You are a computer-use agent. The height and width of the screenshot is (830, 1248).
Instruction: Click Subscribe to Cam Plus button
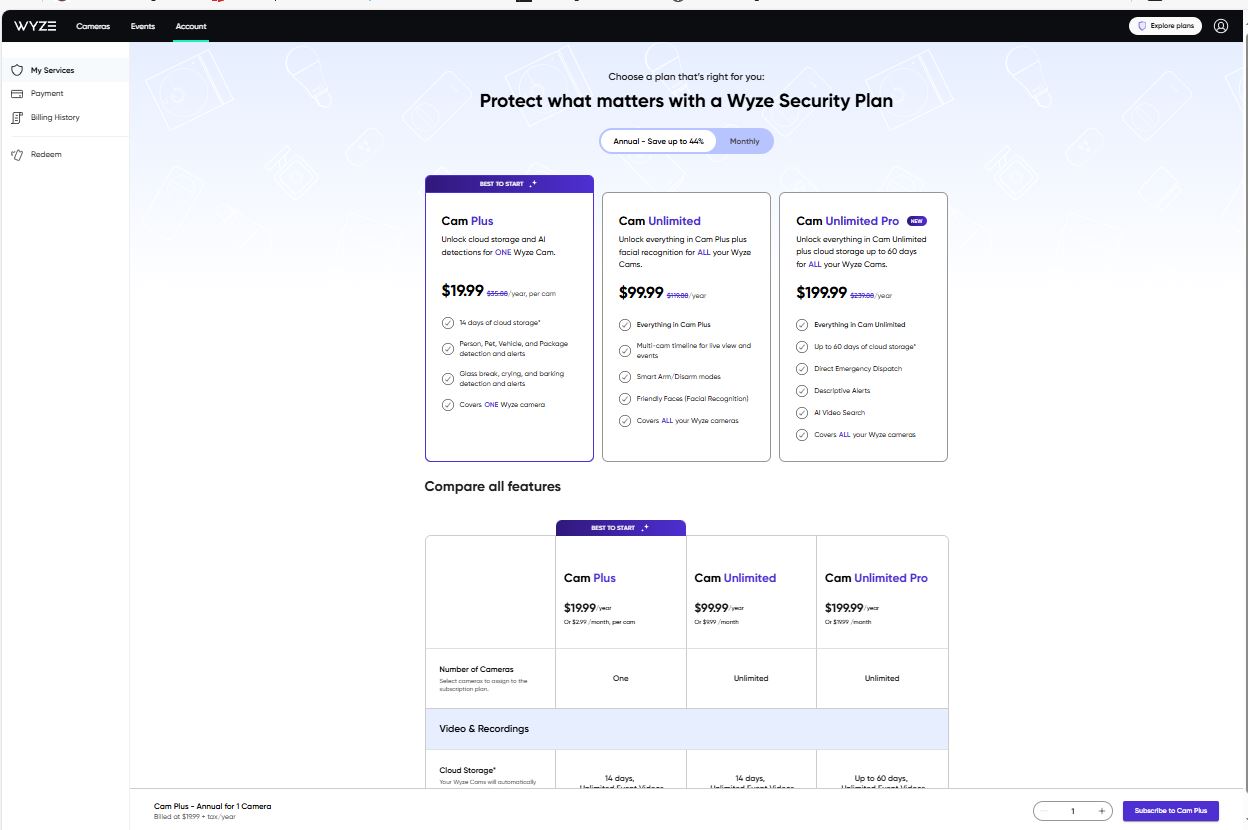tap(1170, 811)
